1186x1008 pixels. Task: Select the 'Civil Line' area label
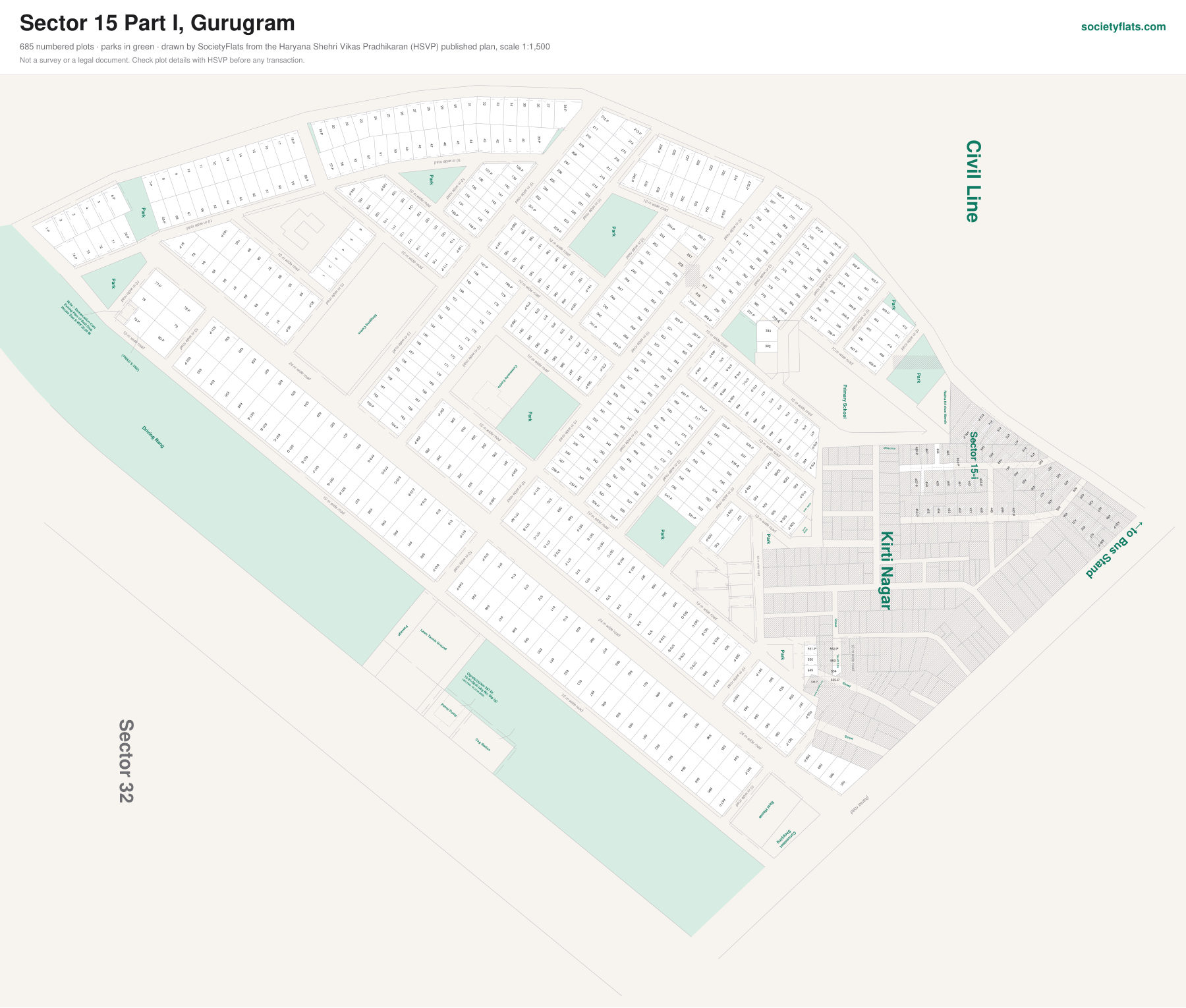973,181
